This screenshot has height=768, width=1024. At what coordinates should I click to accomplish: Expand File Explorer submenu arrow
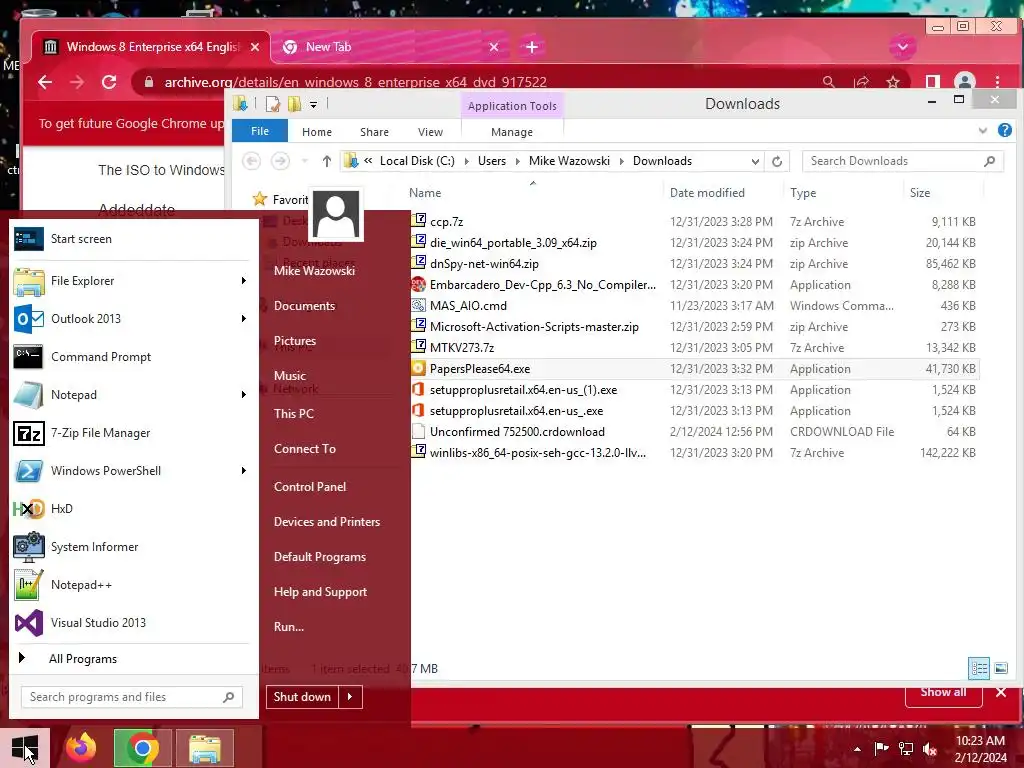244,281
